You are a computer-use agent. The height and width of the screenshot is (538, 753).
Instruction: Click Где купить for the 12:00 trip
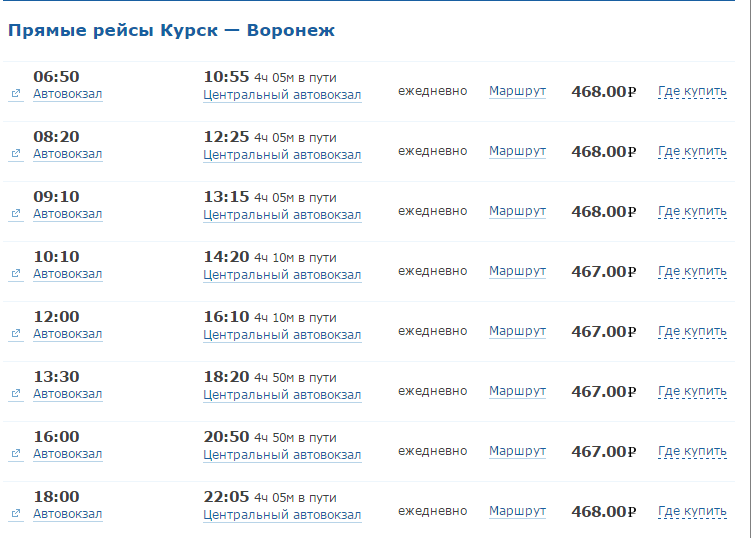[x=692, y=331]
